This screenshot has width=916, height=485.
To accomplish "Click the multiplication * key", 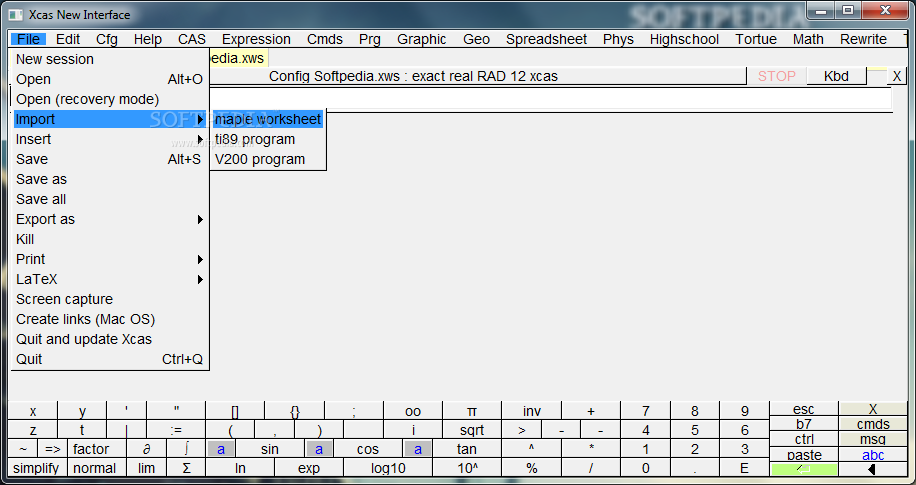I will (x=591, y=449).
